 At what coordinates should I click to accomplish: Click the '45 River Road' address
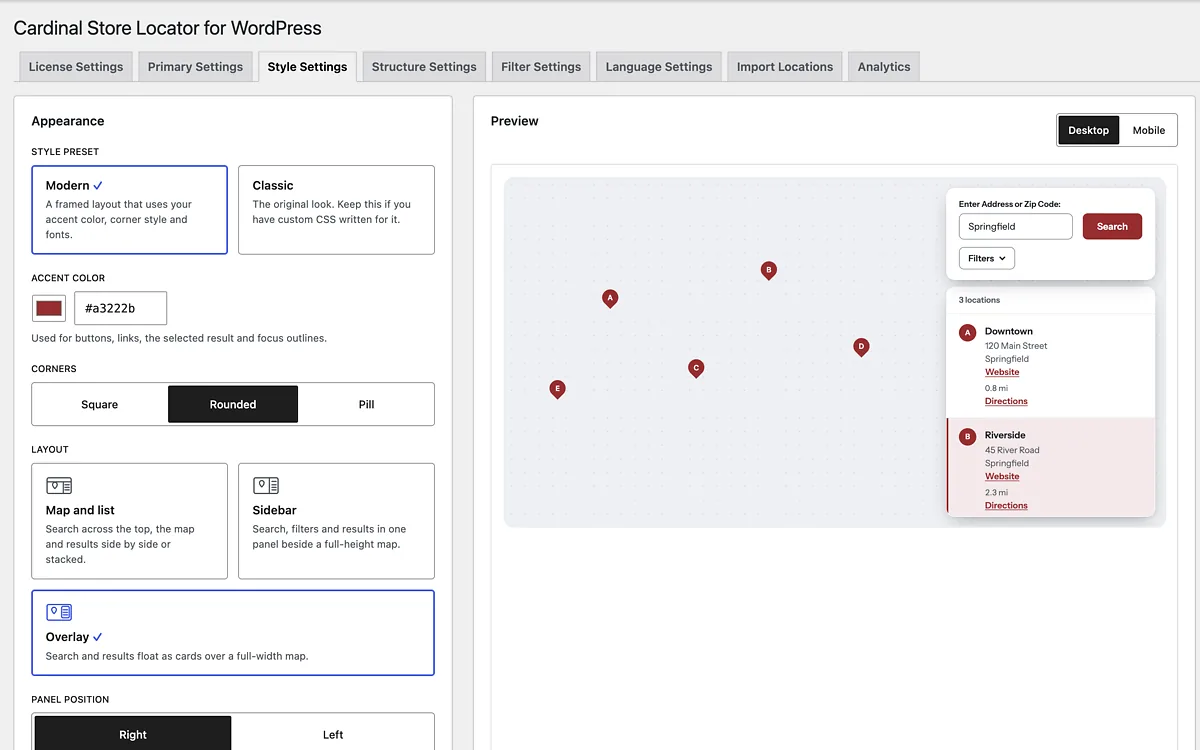point(1012,450)
